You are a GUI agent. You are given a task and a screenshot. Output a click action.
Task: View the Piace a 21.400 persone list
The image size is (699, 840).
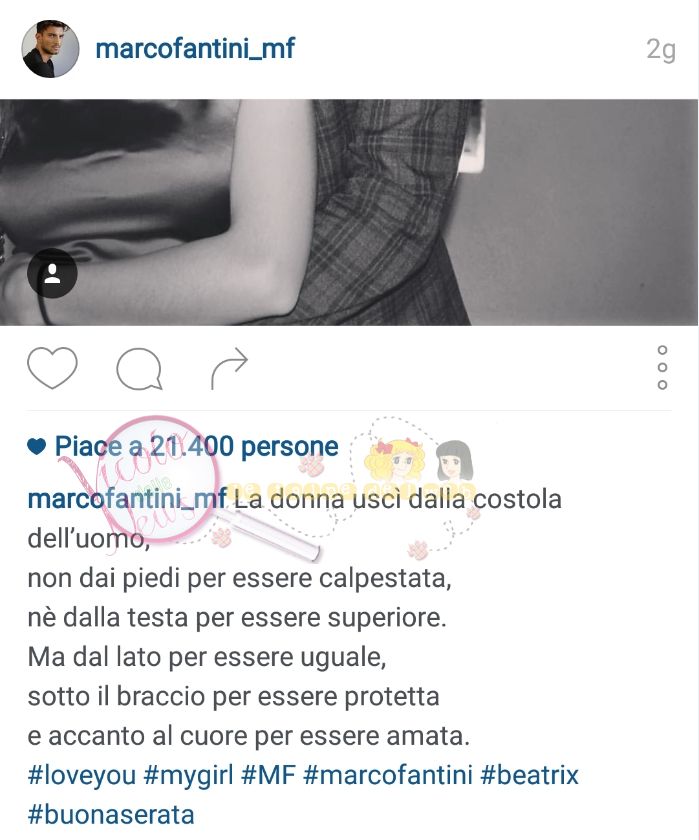[197, 446]
